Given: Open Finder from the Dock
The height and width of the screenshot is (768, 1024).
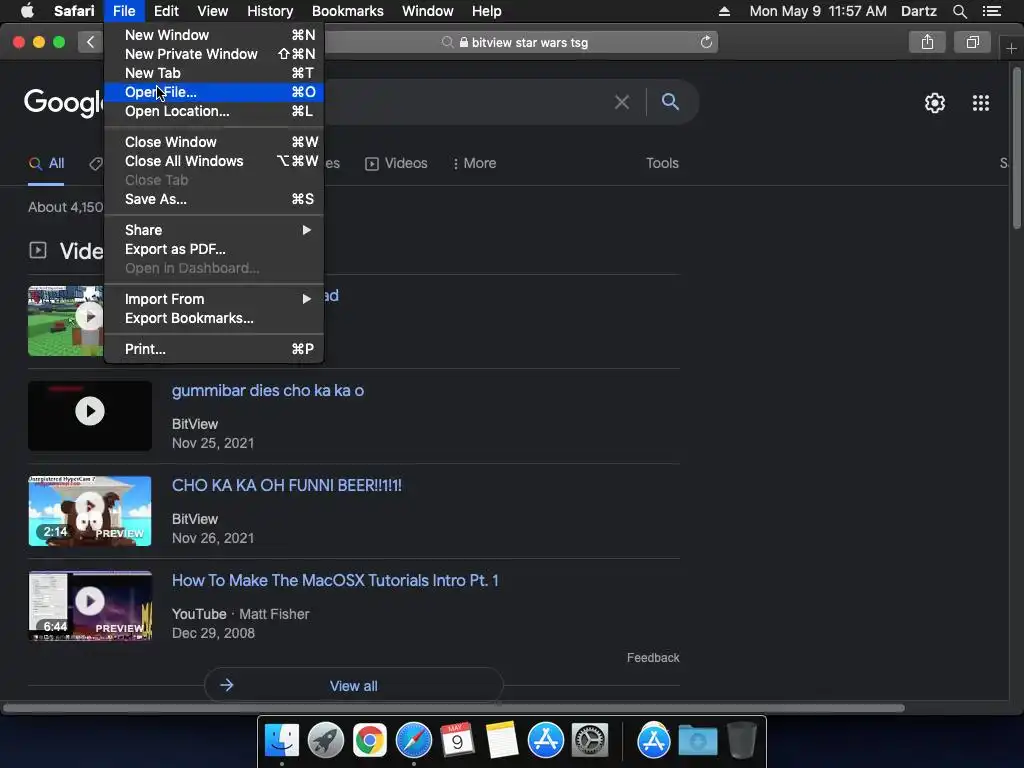Looking at the screenshot, I should (282, 741).
